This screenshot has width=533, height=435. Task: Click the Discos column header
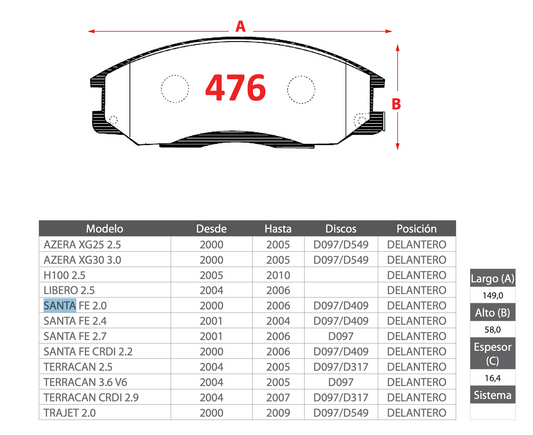tap(341, 229)
